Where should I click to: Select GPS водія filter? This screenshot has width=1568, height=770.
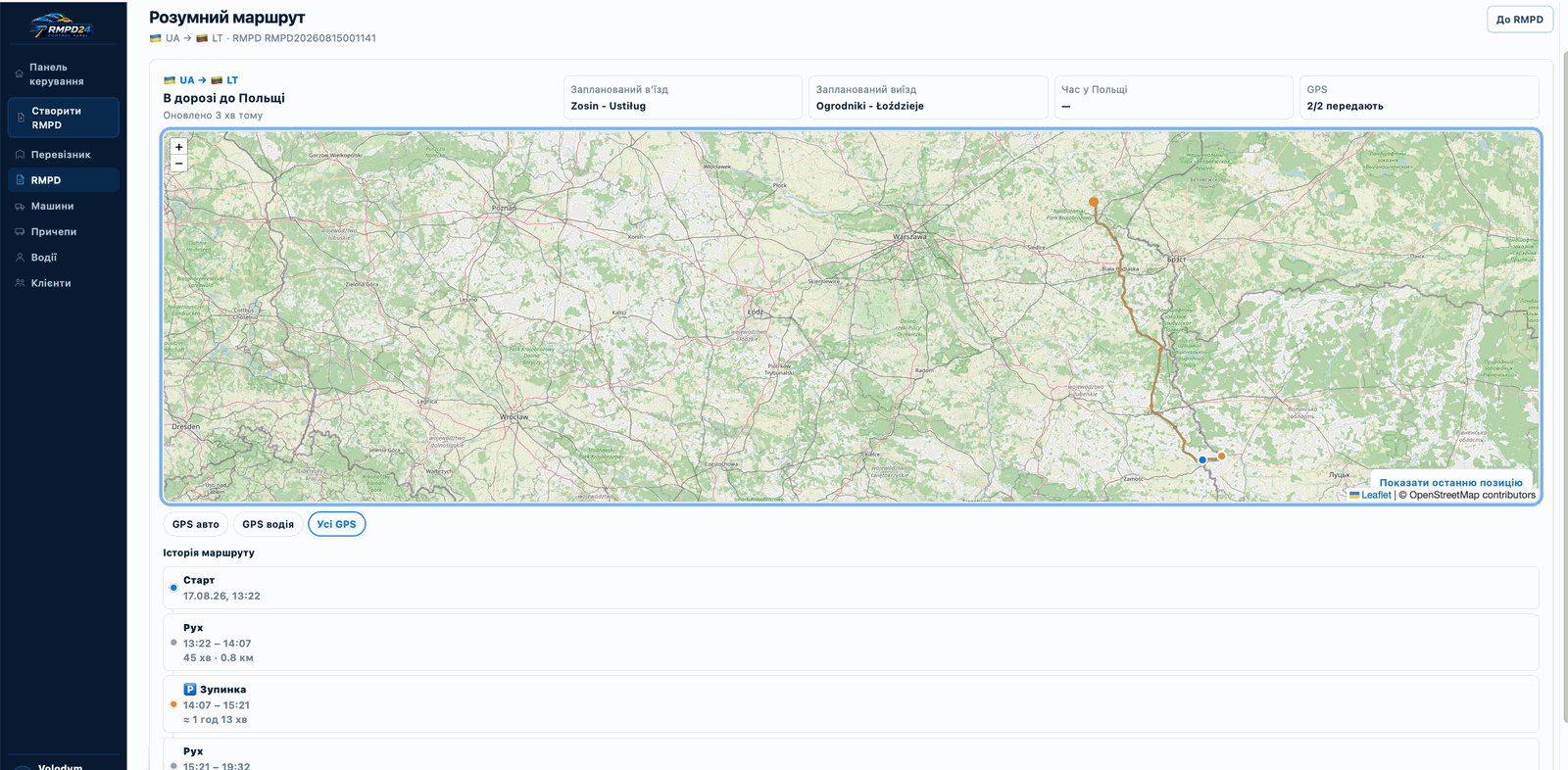point(268,524)
